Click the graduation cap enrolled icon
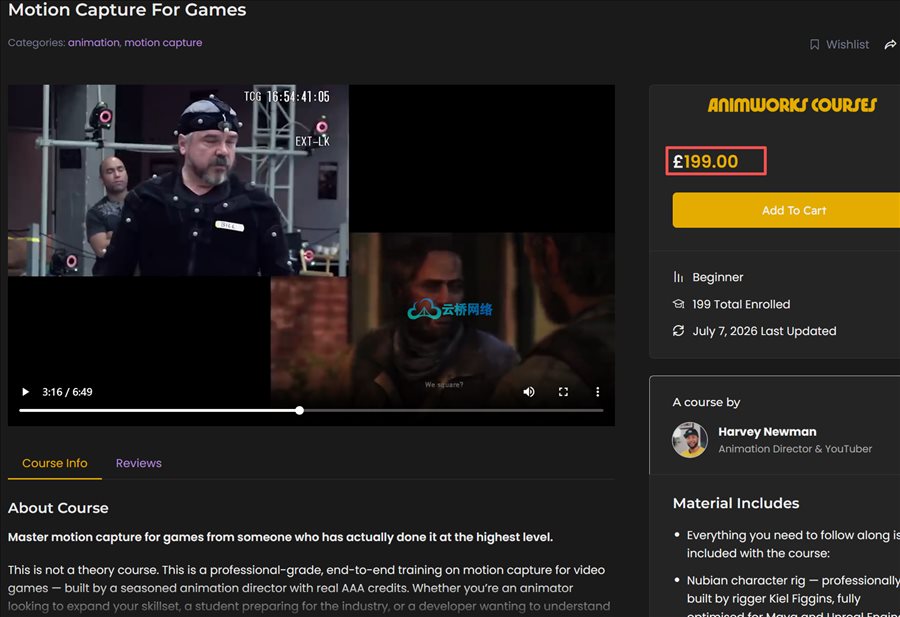The width and height of the screenshot is (900, 617). pyautogui.click(x=678, y=304)
